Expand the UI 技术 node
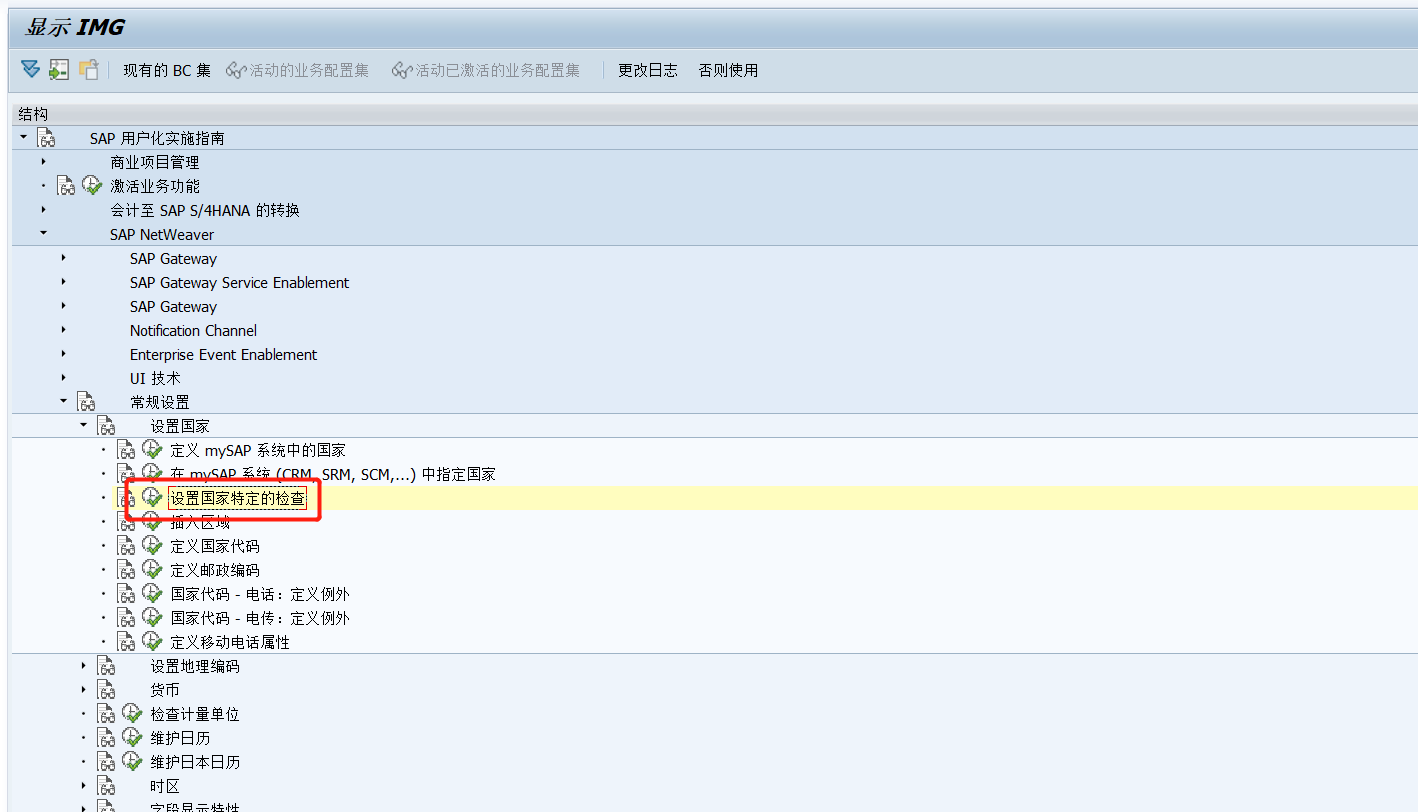1418x812 pixels. click(x=63, y=377)
